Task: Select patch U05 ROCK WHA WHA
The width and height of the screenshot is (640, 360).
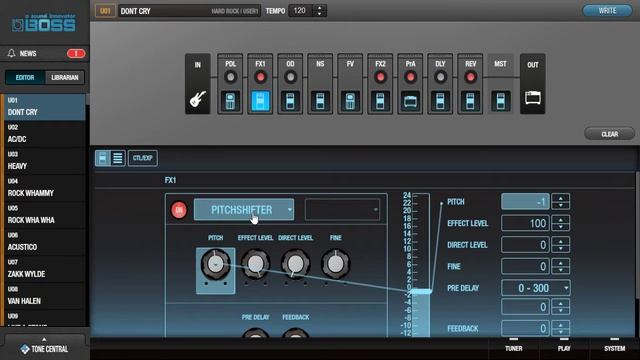Action: 45,215
